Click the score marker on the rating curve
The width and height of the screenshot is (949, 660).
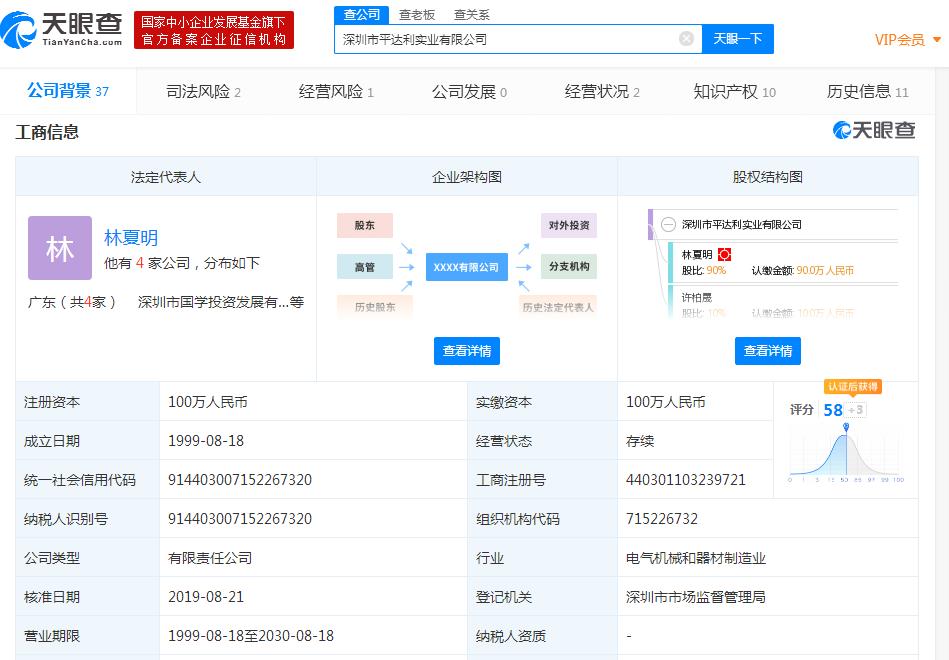[x=846, y=428]
